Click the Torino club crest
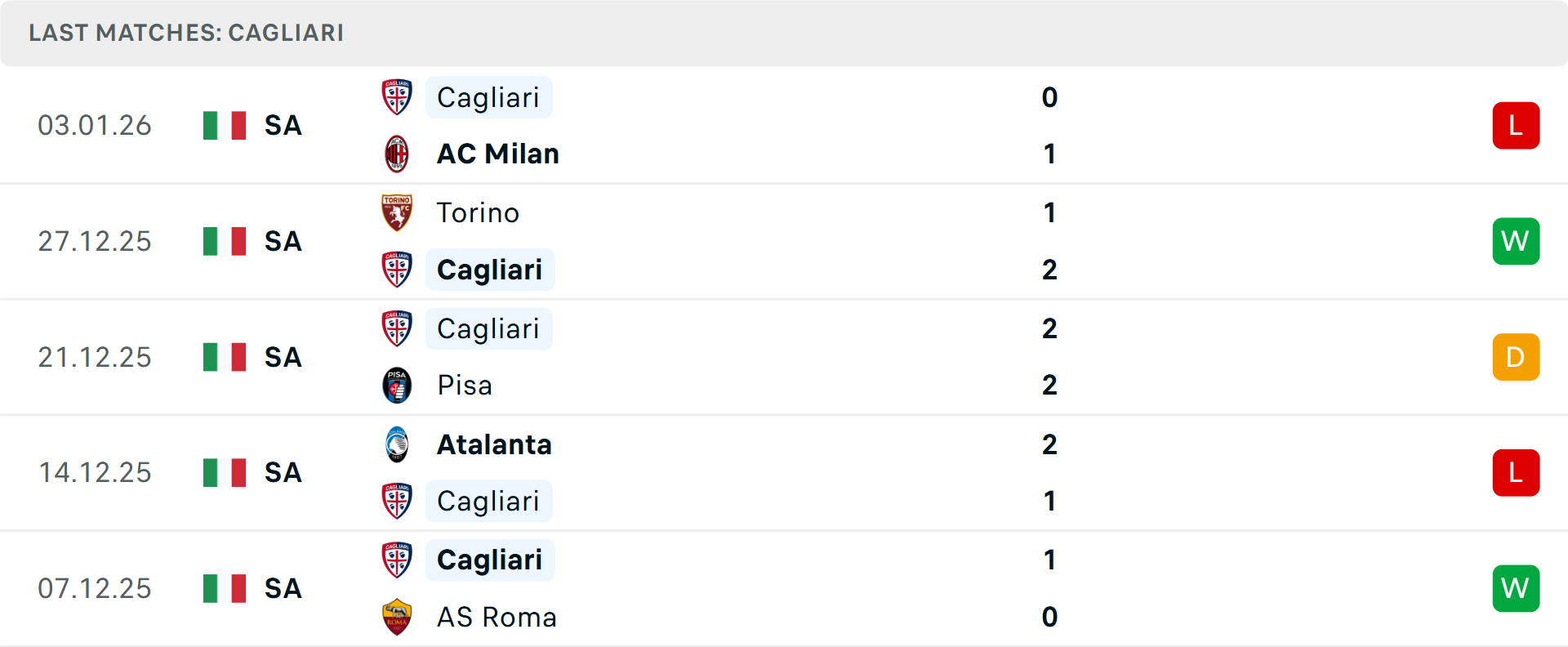 click(x=397, y=212)
